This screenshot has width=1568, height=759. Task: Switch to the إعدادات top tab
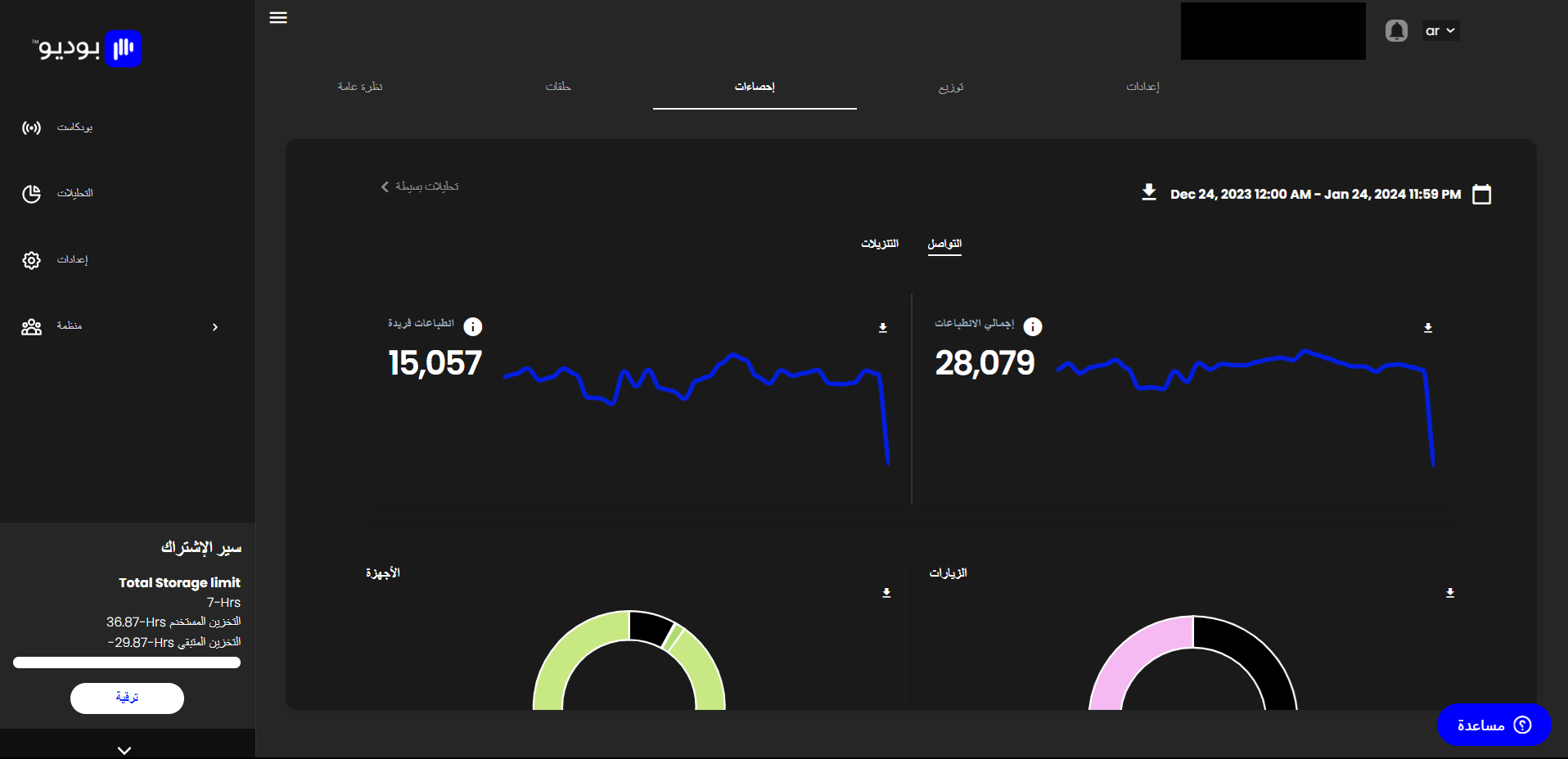click(x=1142, y=87)
